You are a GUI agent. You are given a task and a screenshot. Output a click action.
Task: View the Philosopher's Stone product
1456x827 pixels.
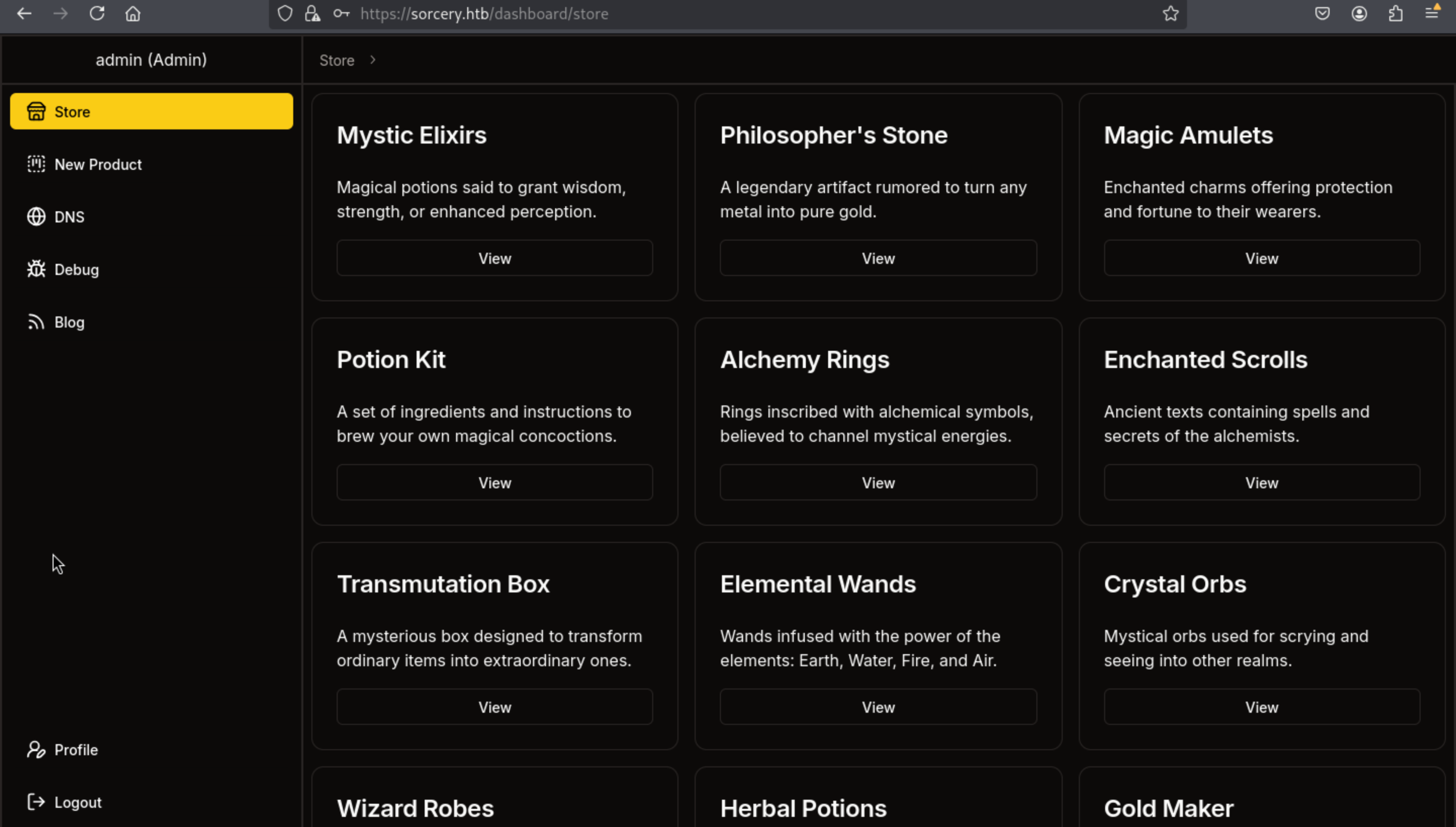(878, 258)
